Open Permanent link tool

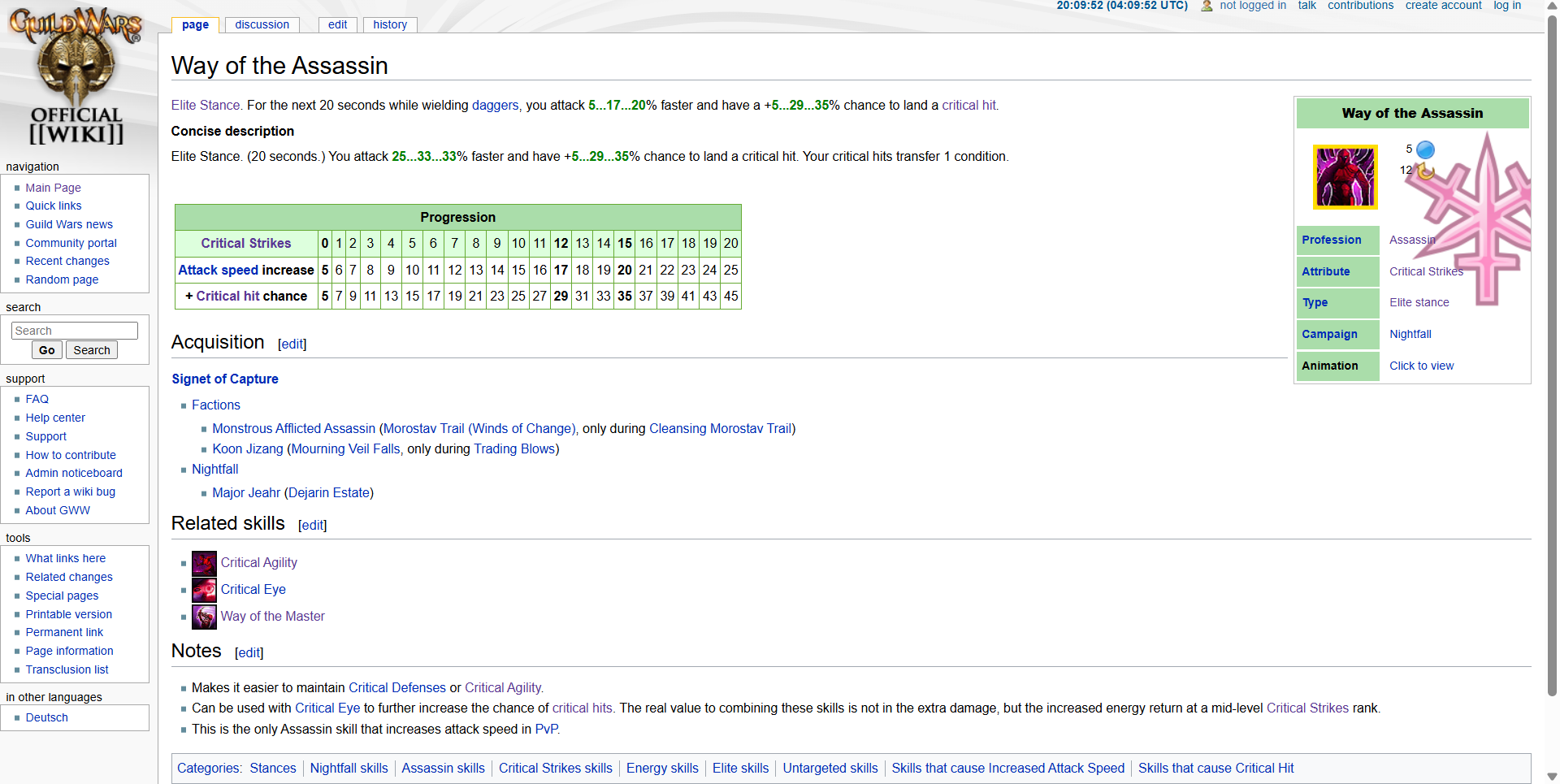click(x=64, y=633)
